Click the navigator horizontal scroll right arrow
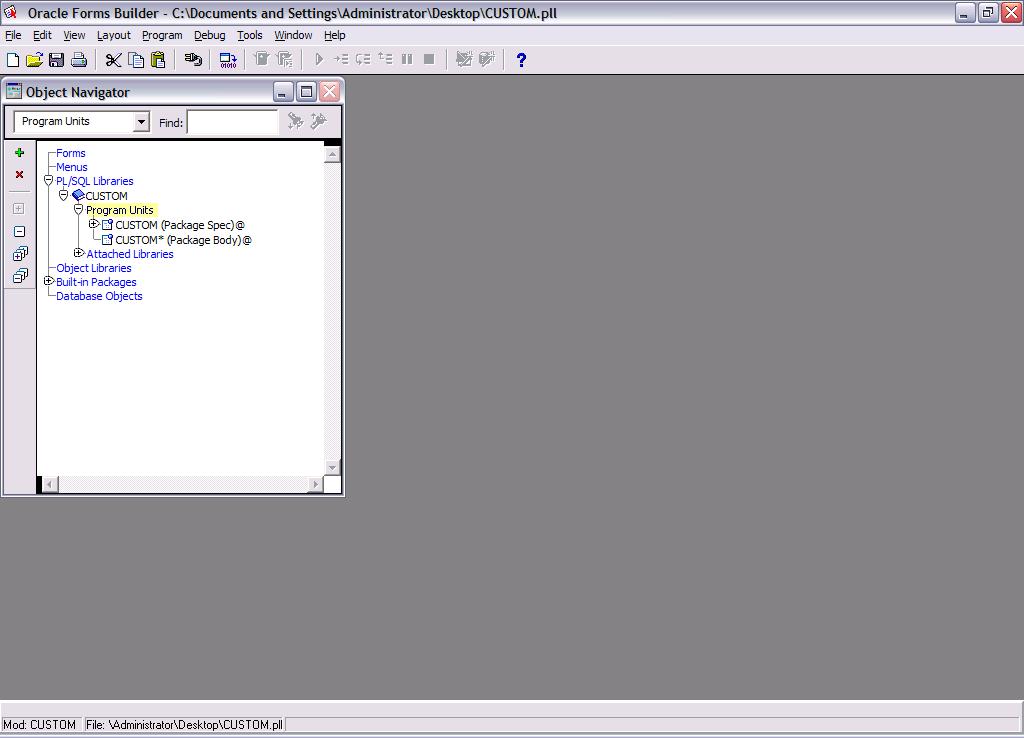Screen dimensions: 1024x738 (315, 484)
